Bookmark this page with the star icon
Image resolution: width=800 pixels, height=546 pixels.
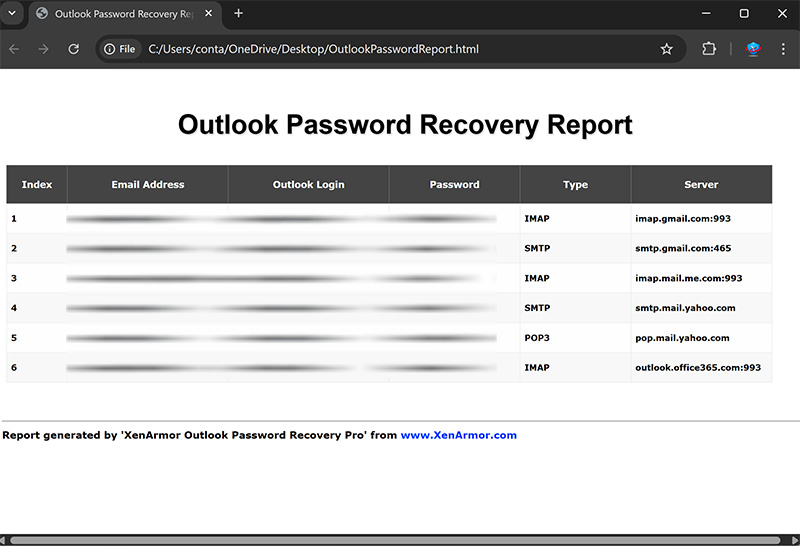point(666,49)
